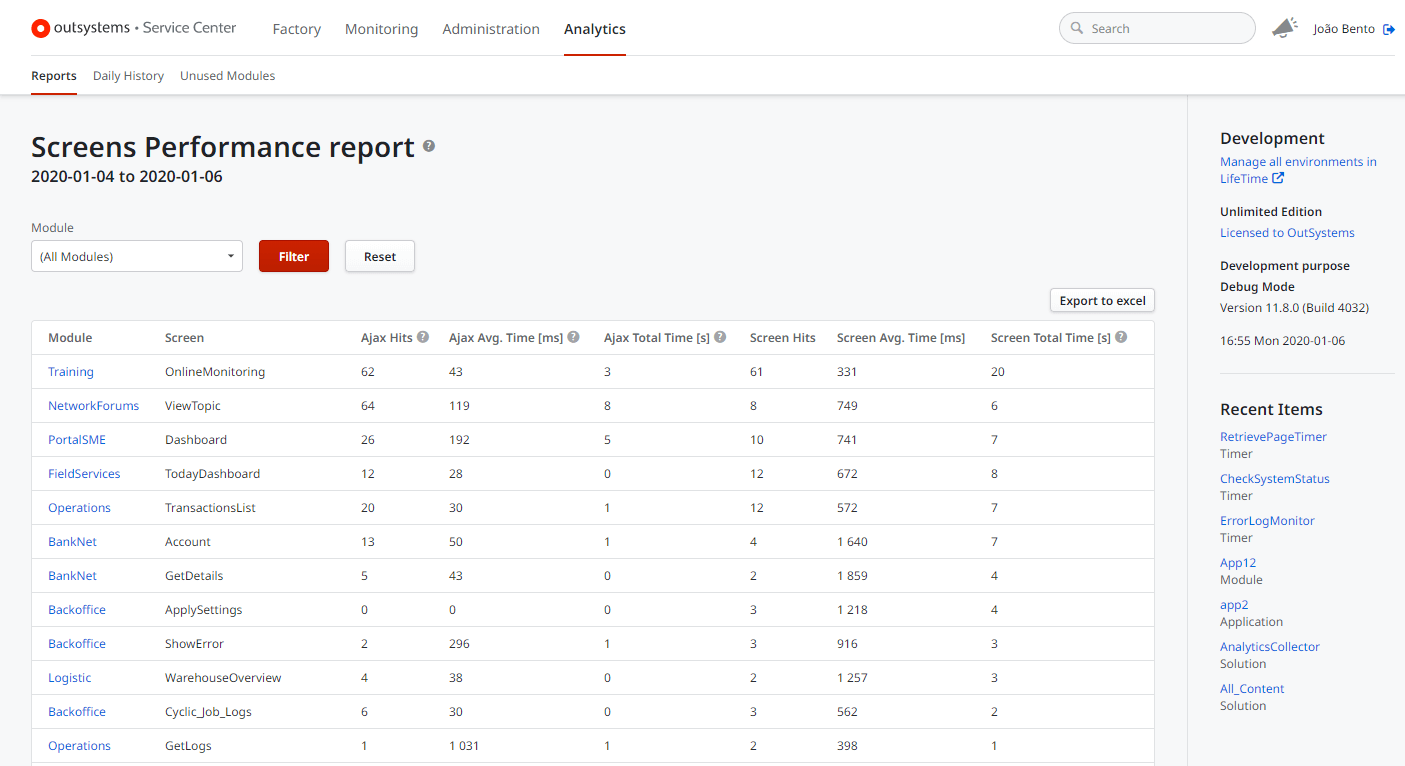Open the Module dropdown selector
Viewport: 1405px width, 766px height.
point(137,257)
